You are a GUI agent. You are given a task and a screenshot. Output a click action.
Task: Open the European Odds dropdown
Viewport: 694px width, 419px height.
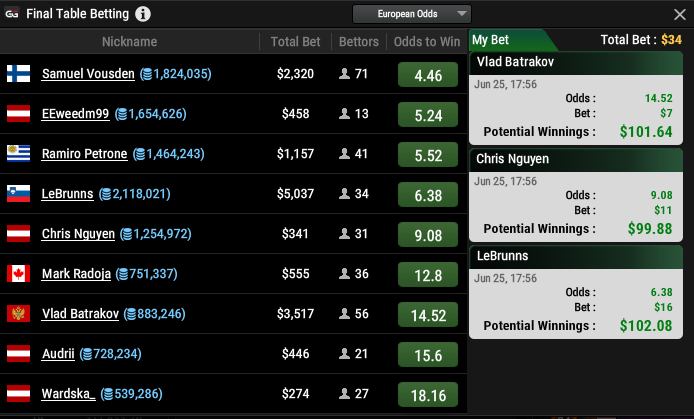coord(411,14)
